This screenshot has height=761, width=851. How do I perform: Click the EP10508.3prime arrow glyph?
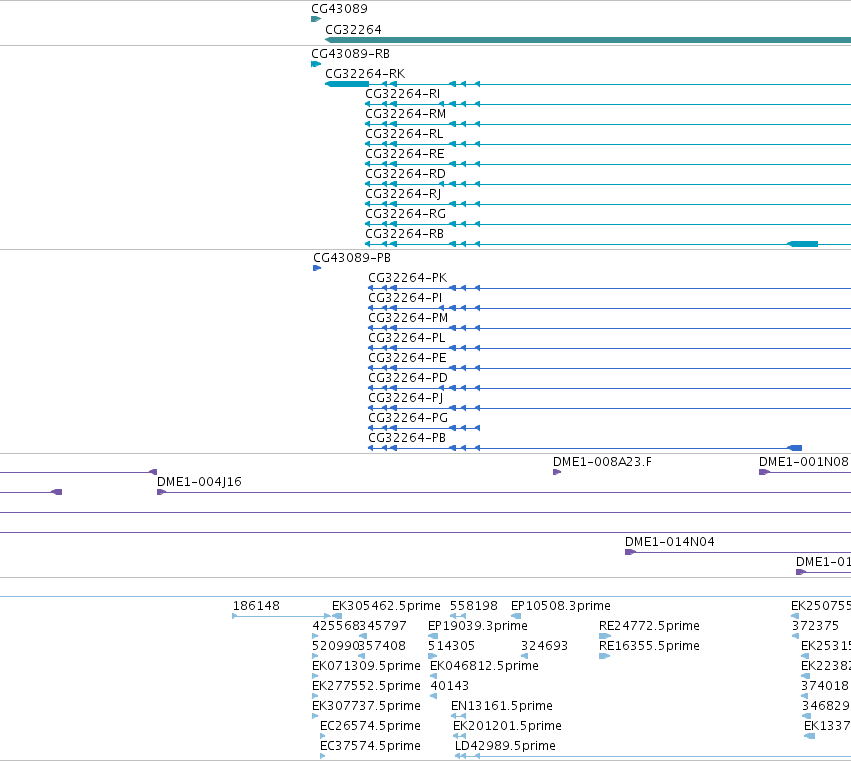point(516,616)
